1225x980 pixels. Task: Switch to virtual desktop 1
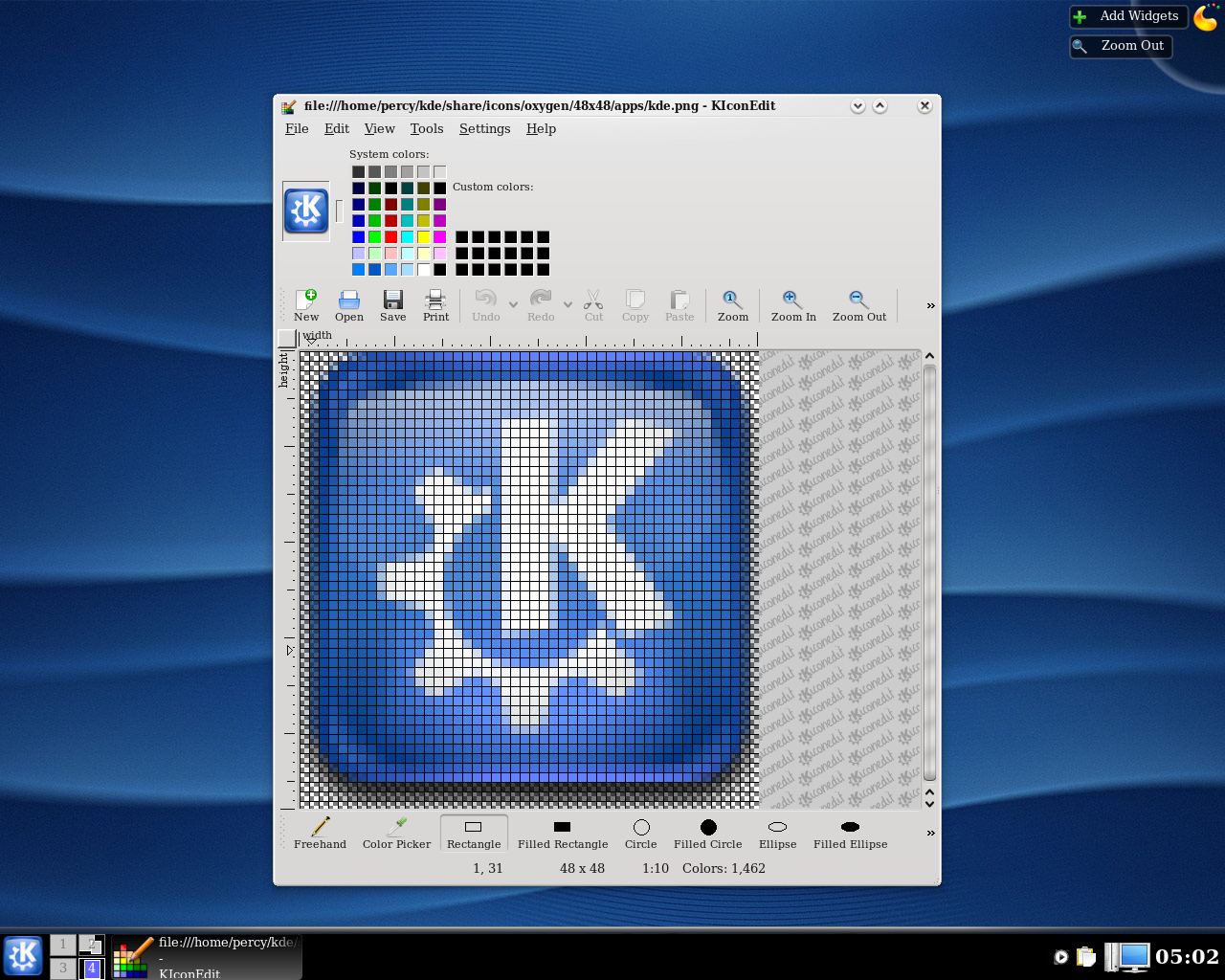pyautogui.click(x=63, y=945)
